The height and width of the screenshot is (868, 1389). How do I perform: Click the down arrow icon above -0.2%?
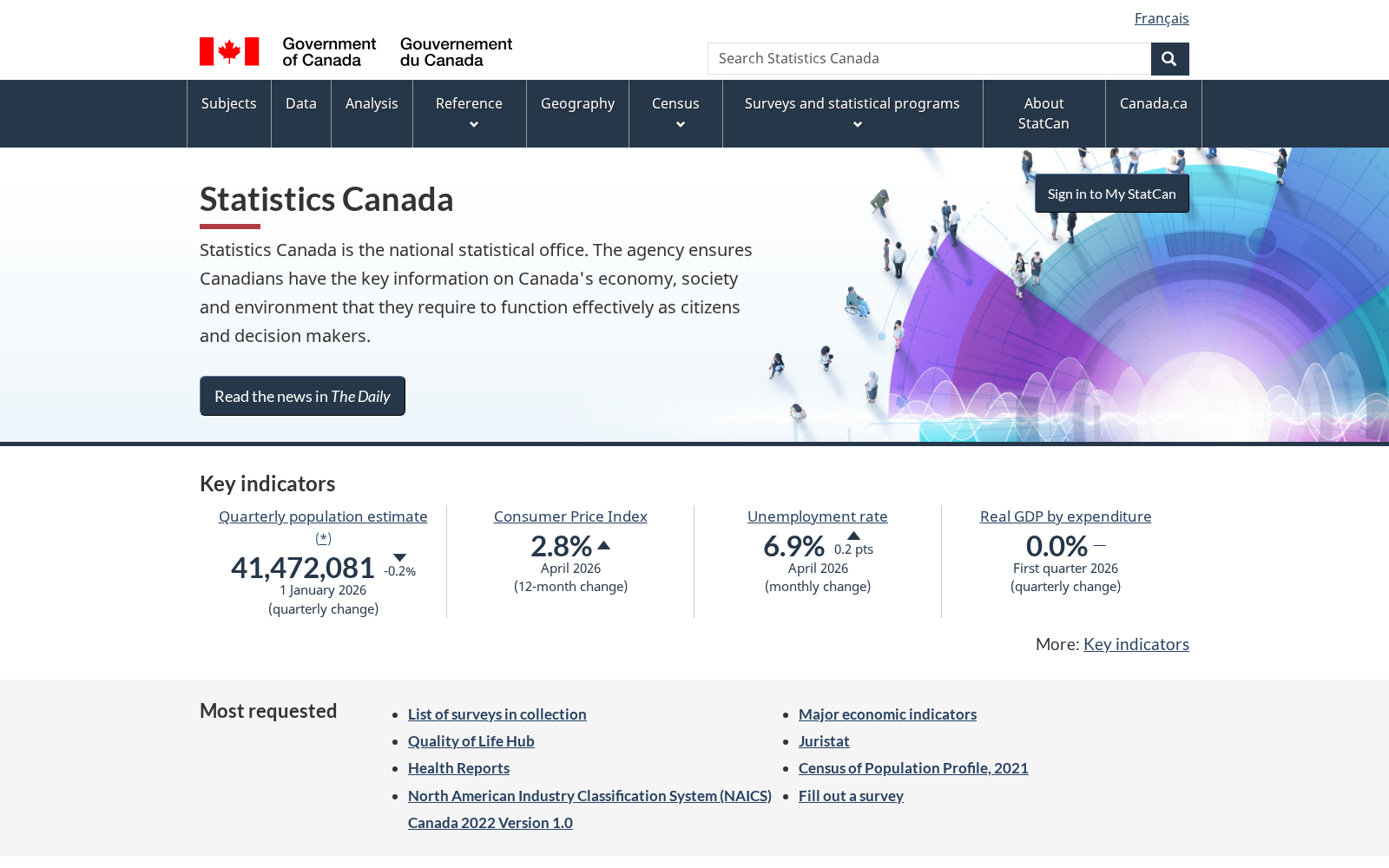(x=399, y=557)
